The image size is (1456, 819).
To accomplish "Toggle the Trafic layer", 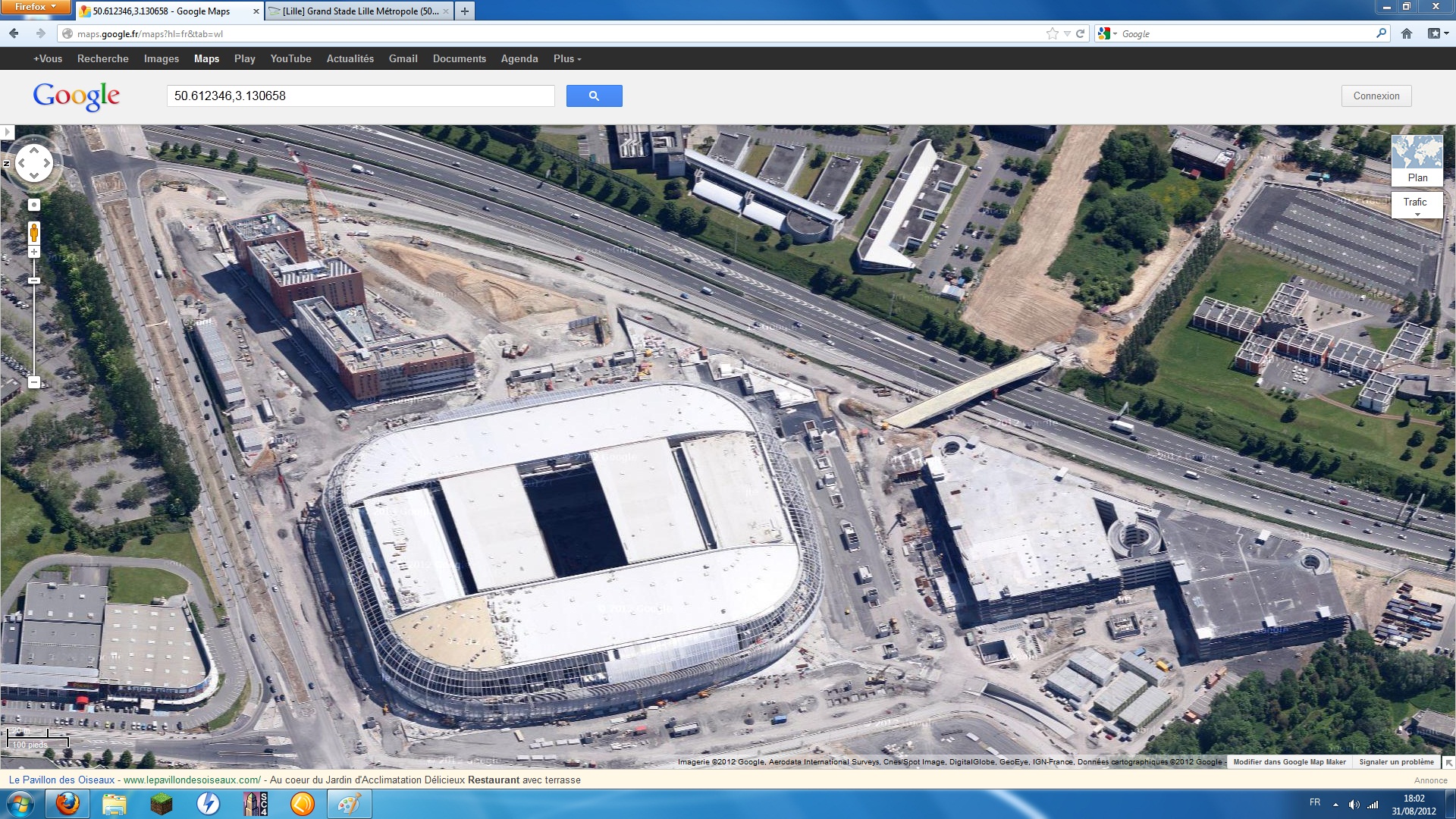I will (x=1415, y=202).
